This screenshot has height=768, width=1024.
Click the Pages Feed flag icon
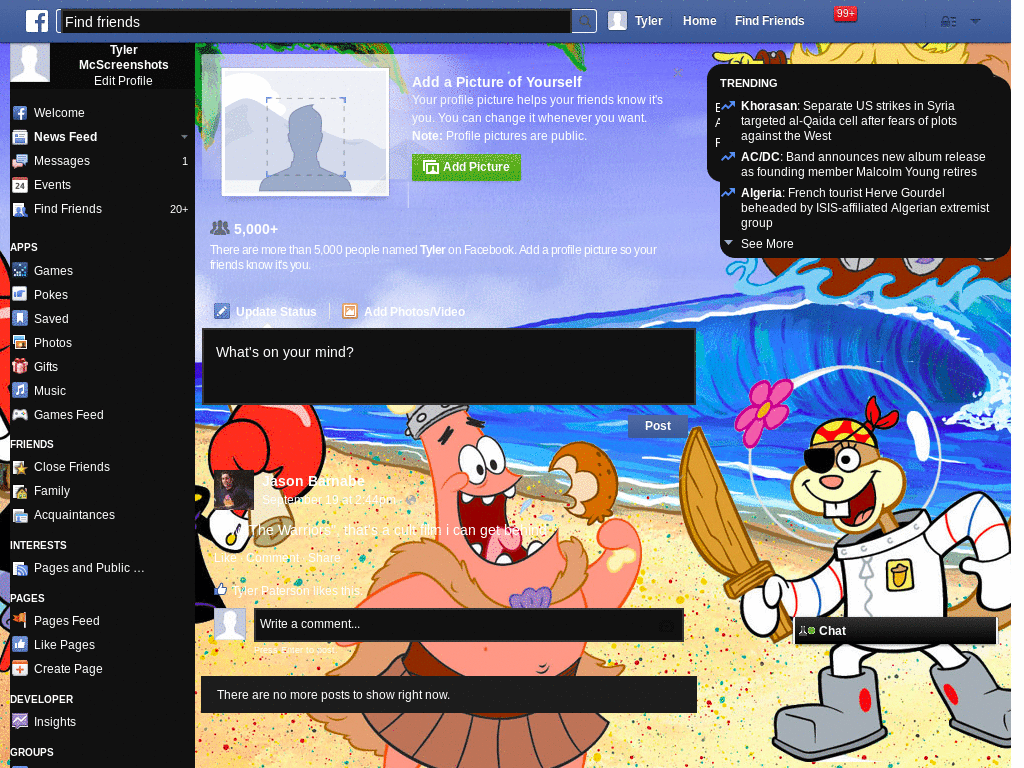click(x=20, y=620)
